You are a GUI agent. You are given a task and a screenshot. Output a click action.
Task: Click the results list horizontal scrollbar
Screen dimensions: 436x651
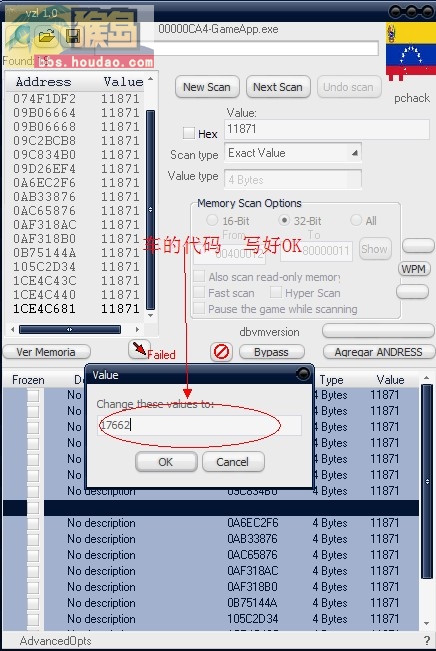pos(70,329)
